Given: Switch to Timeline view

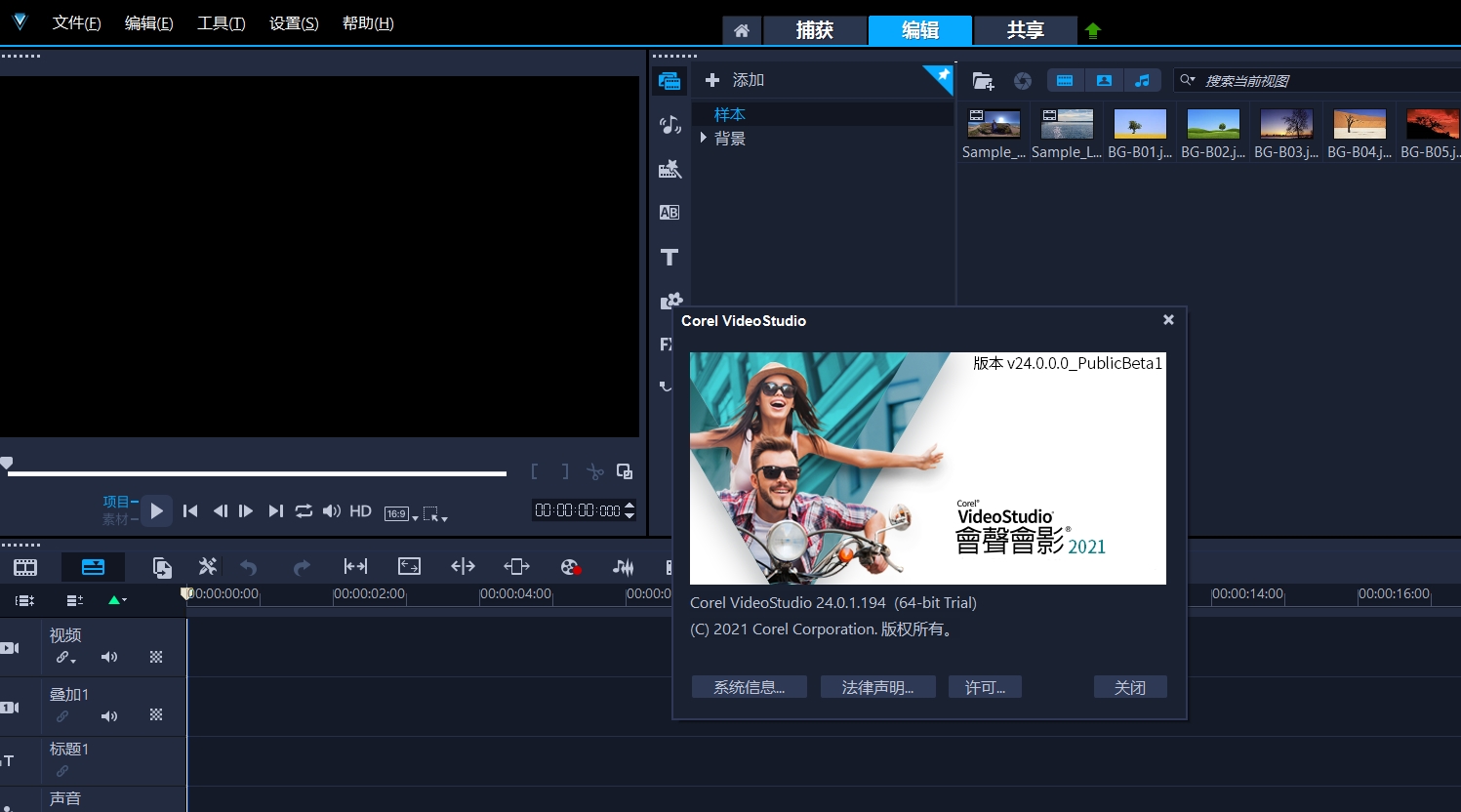Looking at the screenshot, I should 93,567.
